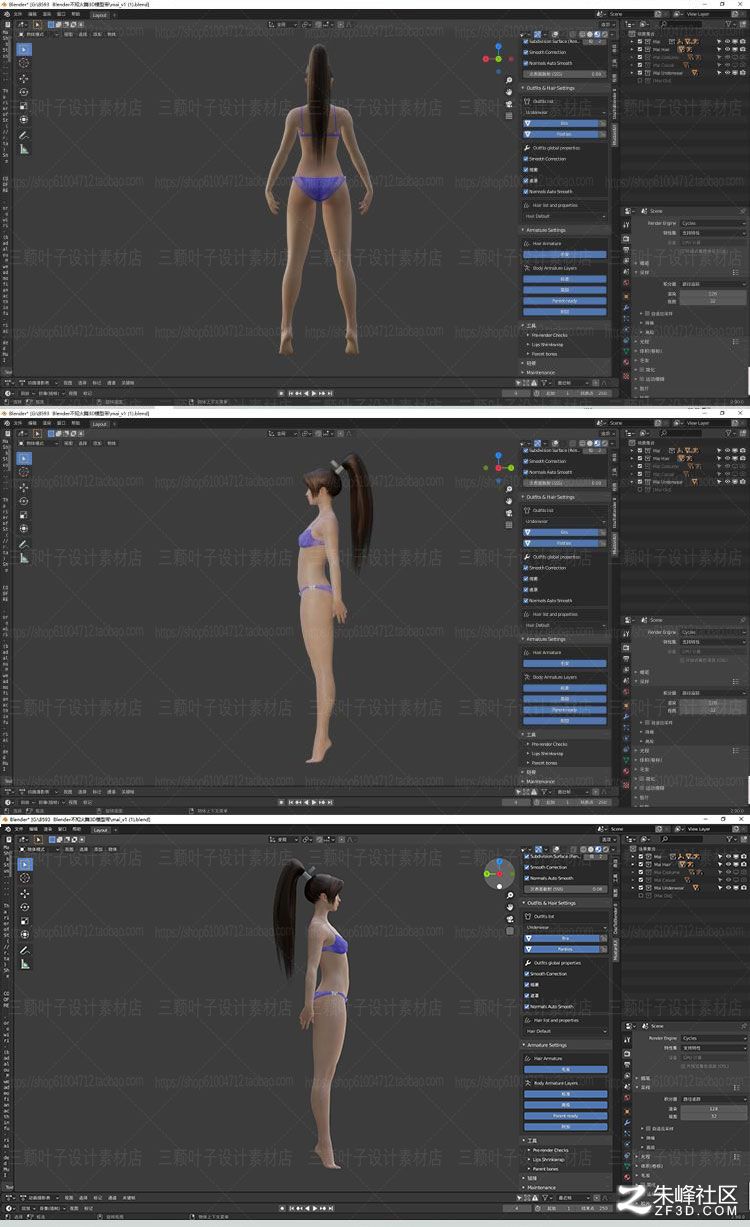Choose the Move tool in bottom screenshot
The image size is (750, 1227).
pos(24,893)
